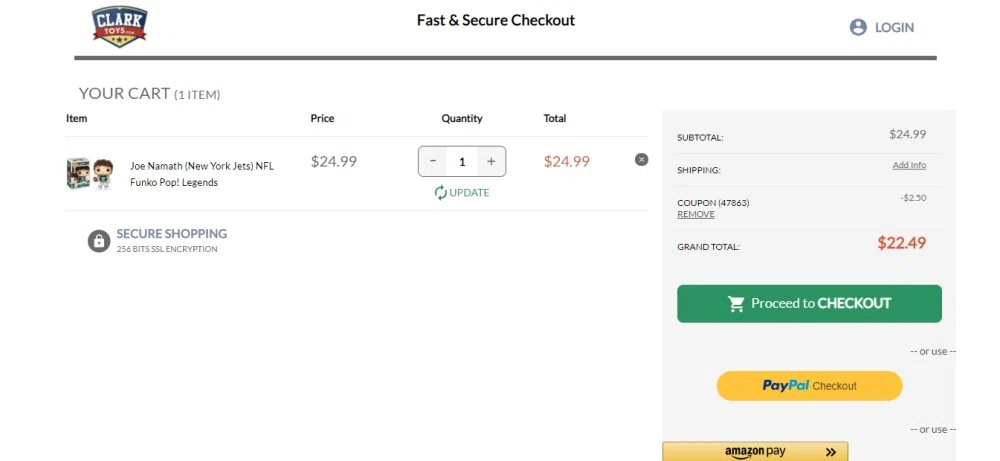Click the Joe Namath Funko product thumbnail
The width and height of the screenshot is (1000, 461).
[90, 173]
